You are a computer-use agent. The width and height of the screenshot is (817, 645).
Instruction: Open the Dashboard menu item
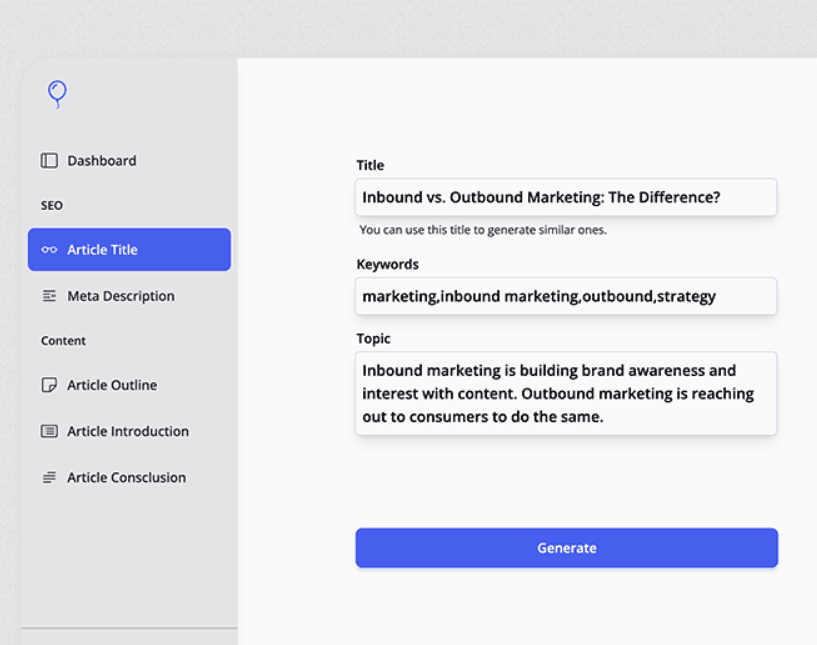(102, 161)
